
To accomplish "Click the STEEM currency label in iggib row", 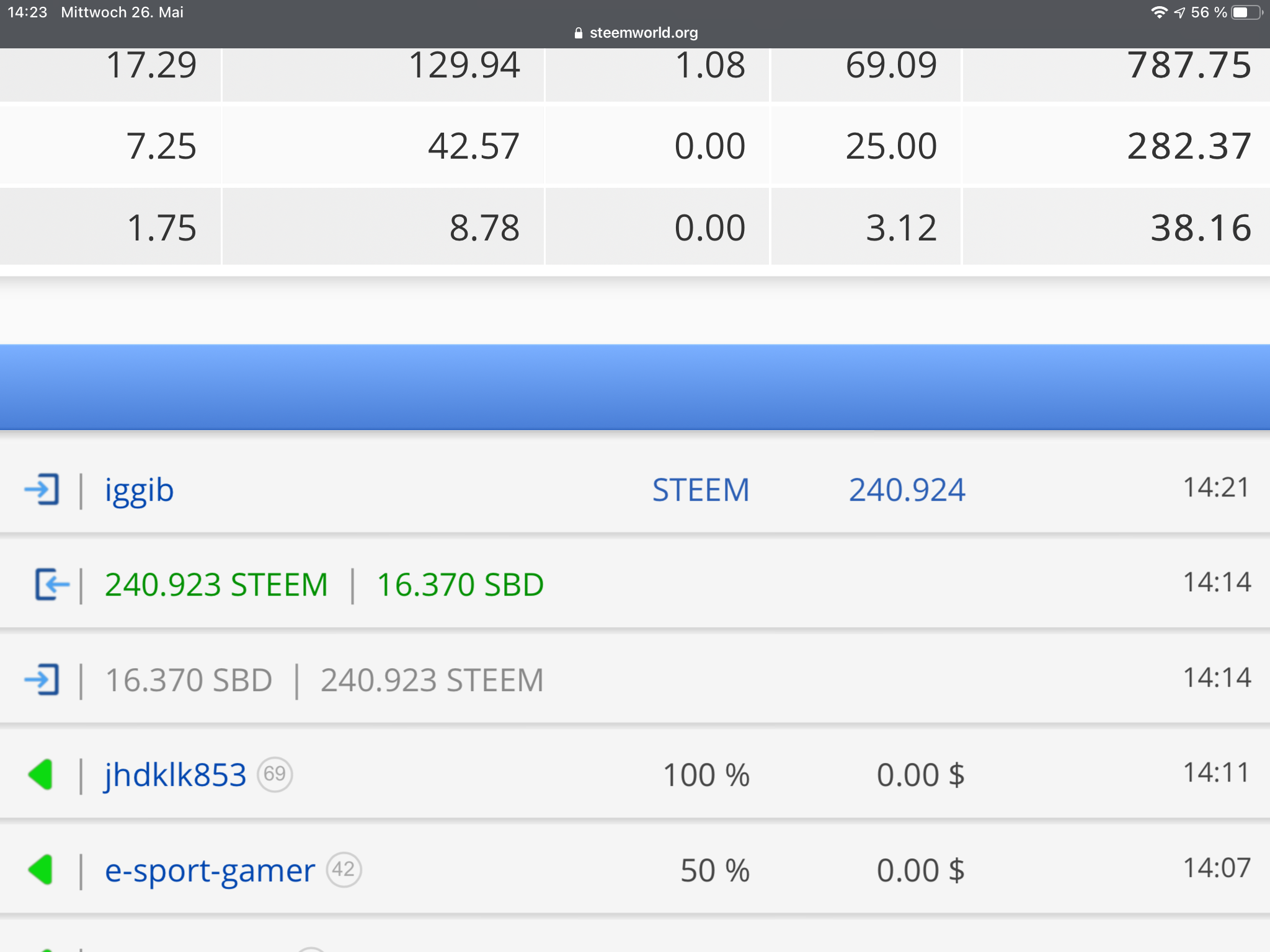I will 701,490.
